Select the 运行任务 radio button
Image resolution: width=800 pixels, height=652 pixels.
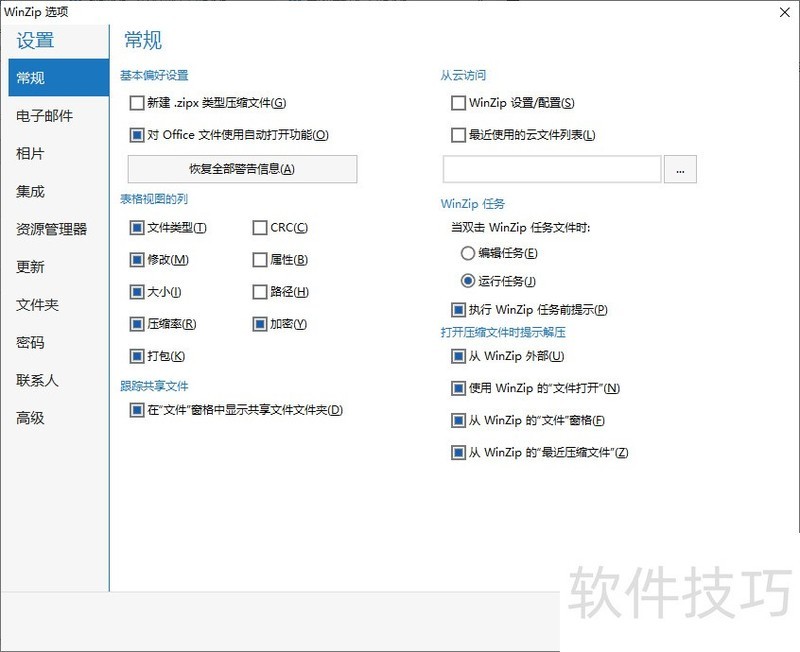[x=467, y=281]
